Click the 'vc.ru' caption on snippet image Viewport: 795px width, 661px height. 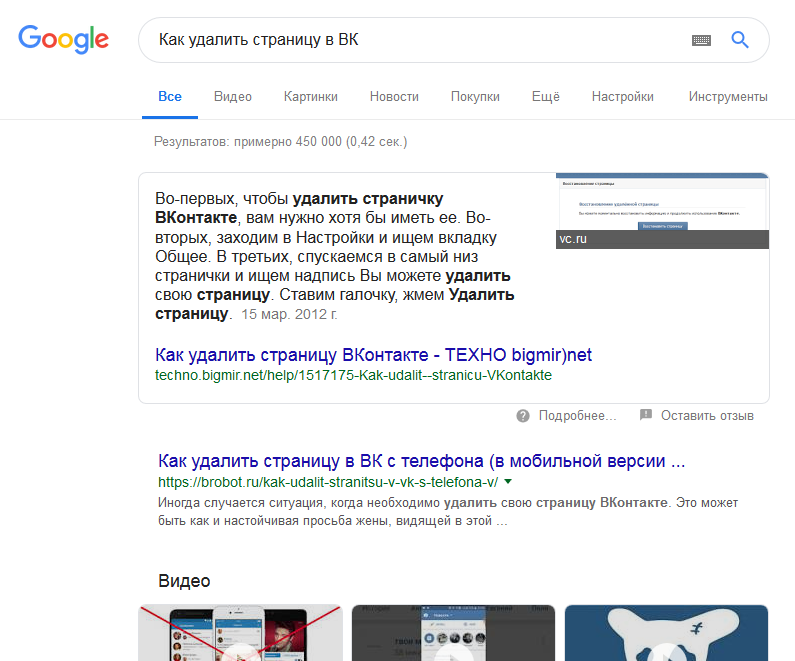(x=573, y=239)
